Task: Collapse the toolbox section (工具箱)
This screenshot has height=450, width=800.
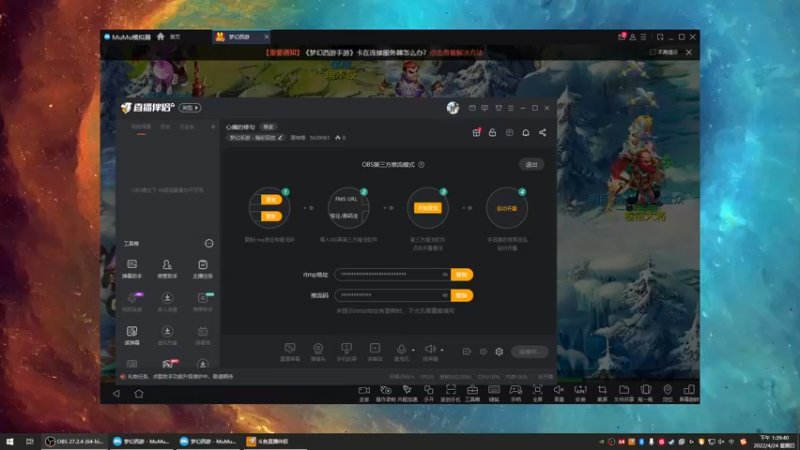Action: click(209, 243)
